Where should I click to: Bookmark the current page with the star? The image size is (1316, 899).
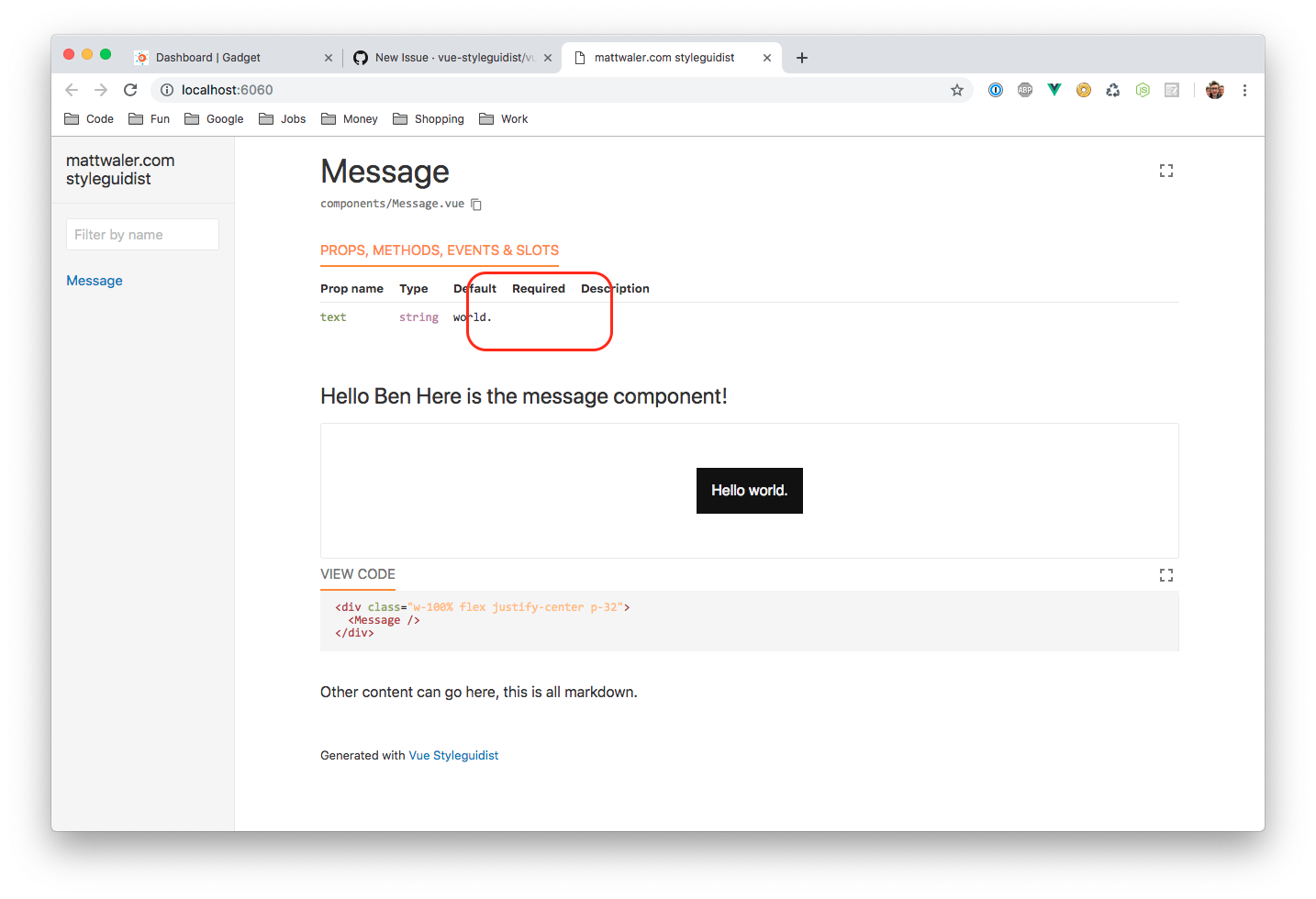point(957,90)
